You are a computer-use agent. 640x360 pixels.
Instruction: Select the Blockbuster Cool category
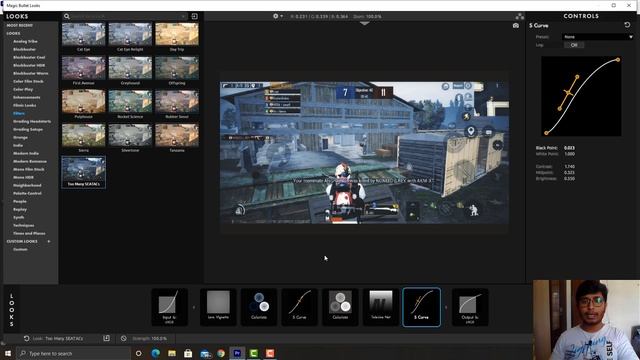(x=29, y=57)
